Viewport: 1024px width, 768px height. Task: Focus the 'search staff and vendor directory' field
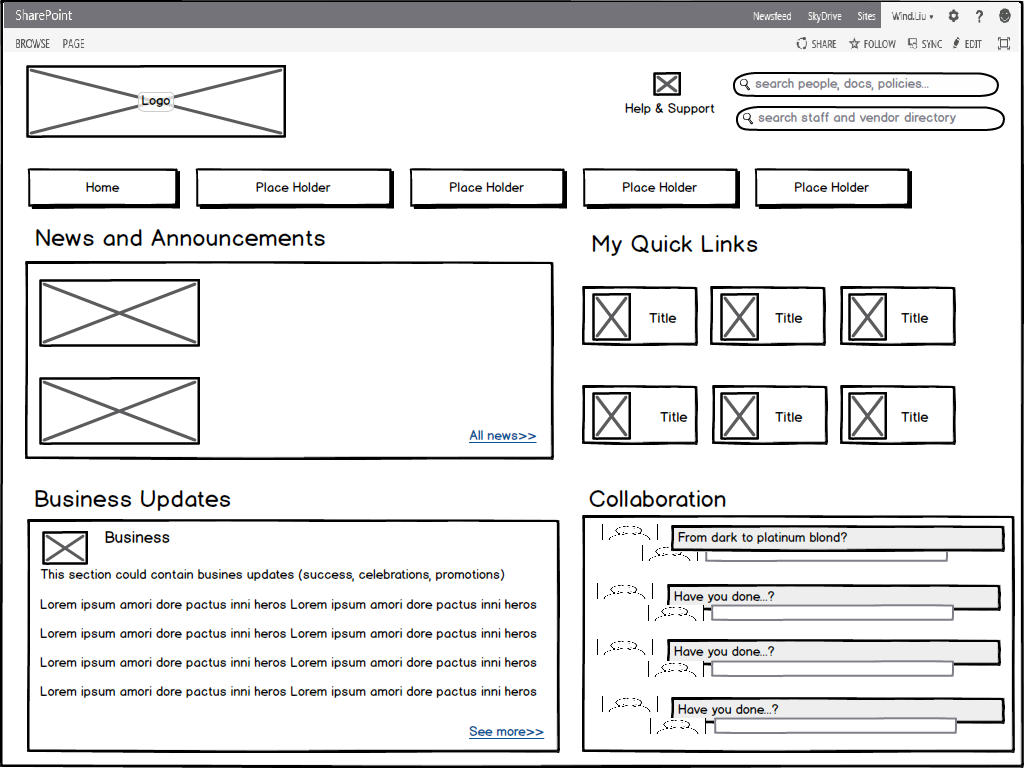point(870,119)
